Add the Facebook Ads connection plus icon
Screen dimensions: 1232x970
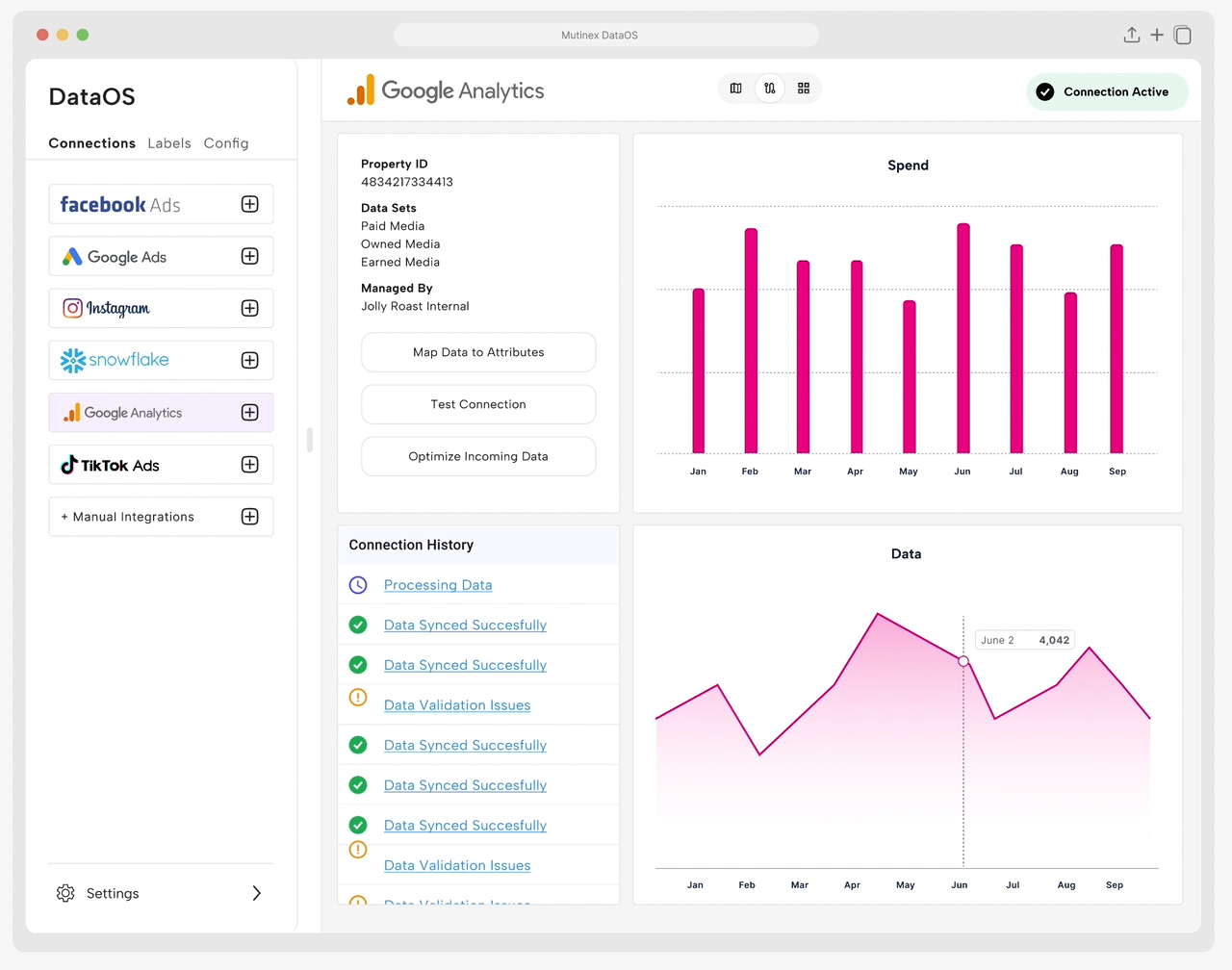(250, 204)
